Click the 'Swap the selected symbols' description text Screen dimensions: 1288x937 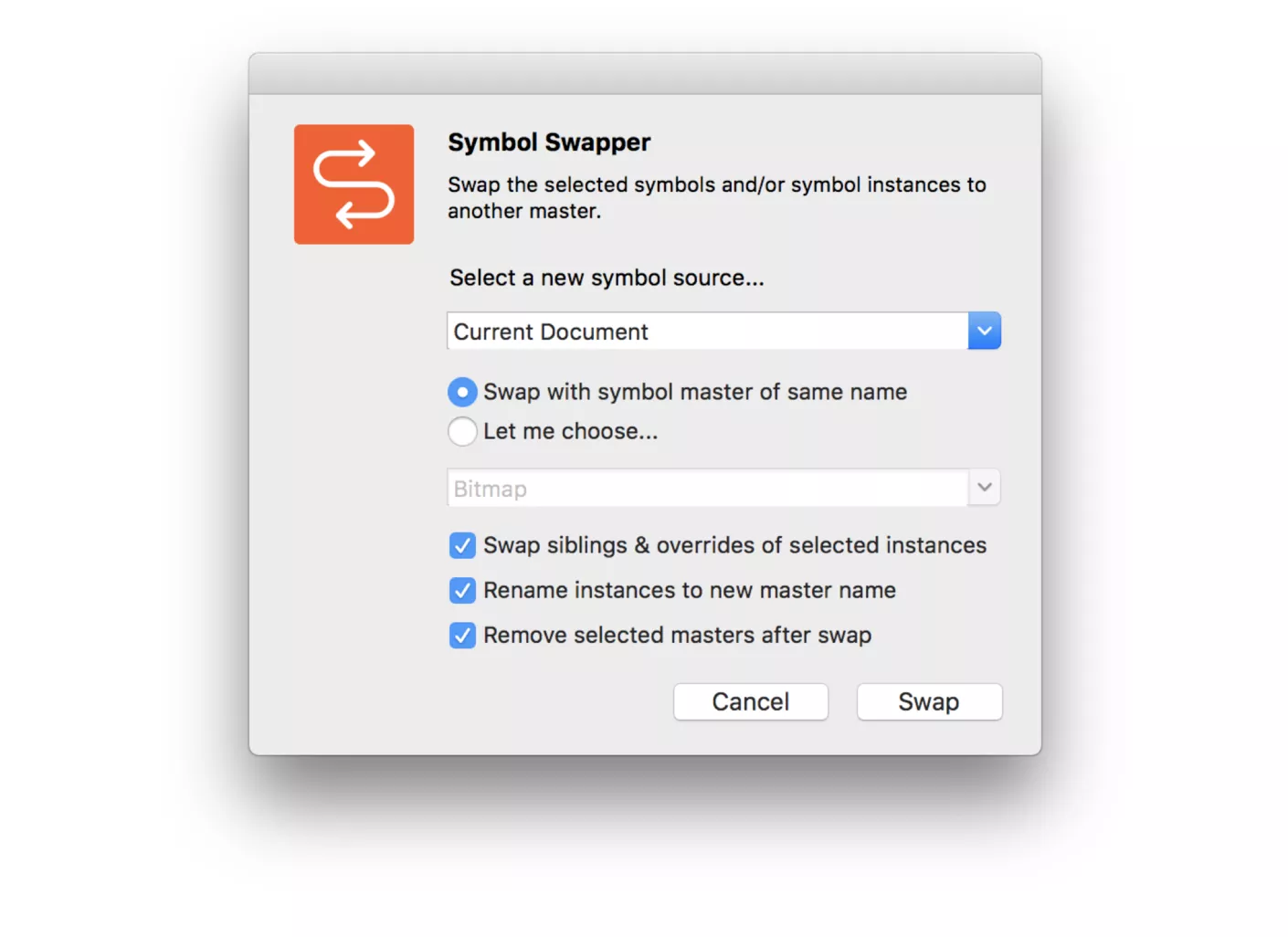[716, 197]
